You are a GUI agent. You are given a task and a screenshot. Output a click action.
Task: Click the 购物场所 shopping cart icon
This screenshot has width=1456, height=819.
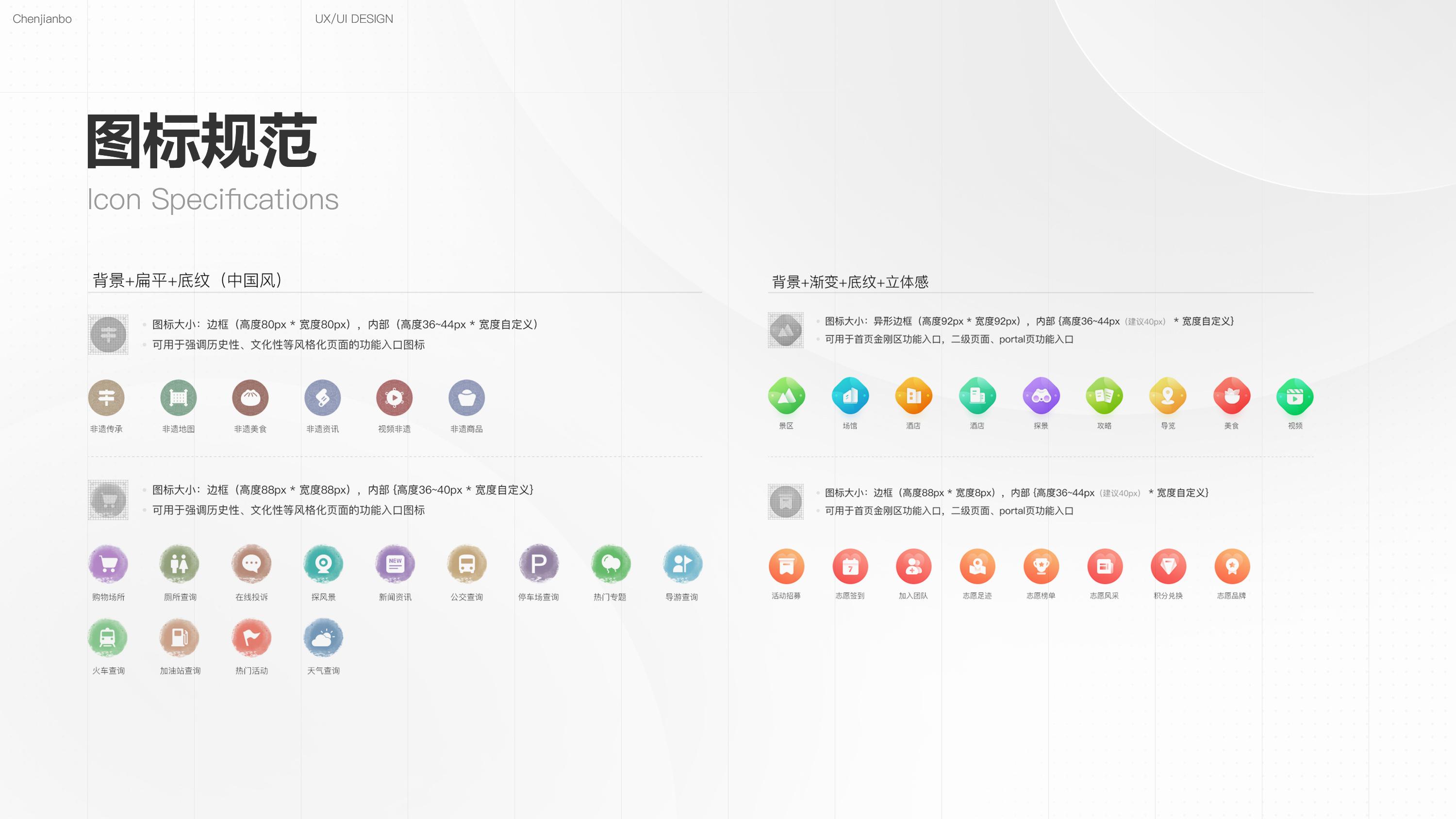(108, 563)
